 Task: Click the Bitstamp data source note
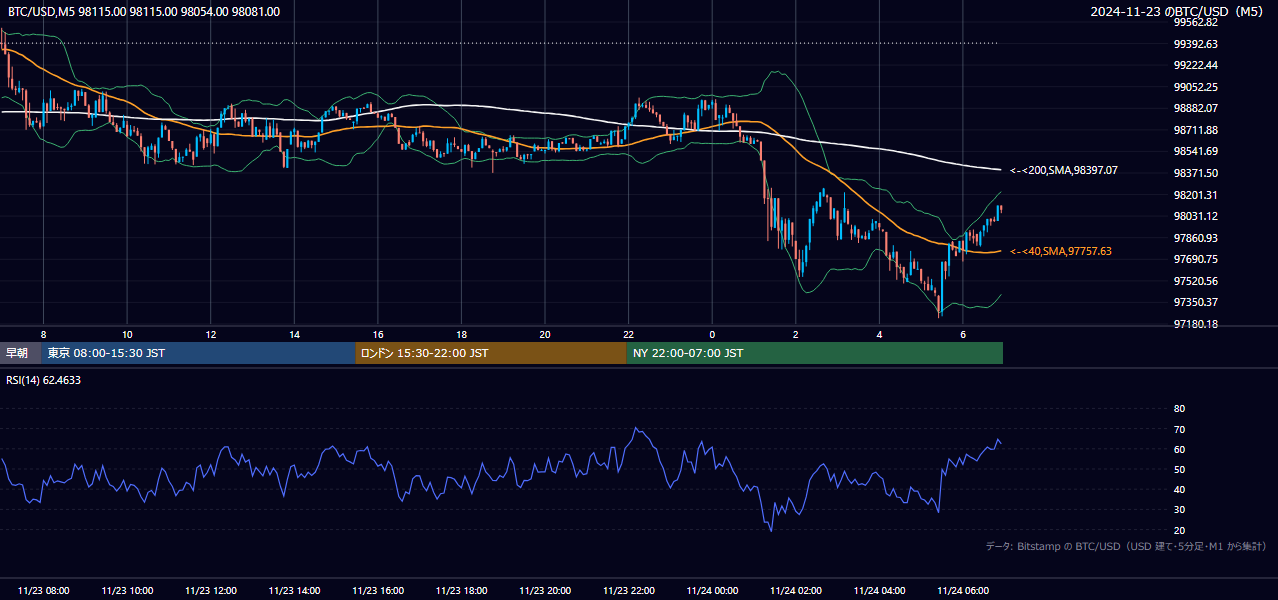(1126, 546)
